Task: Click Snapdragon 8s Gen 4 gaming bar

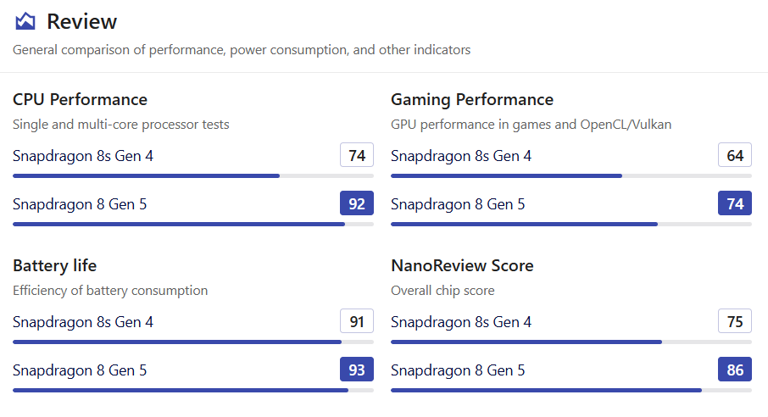Action: 571,176
